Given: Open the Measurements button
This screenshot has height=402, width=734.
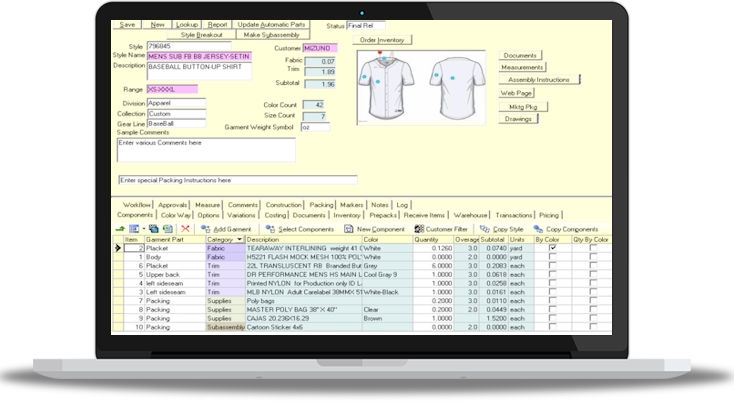Looking at the screenshot, I should 522,67.
